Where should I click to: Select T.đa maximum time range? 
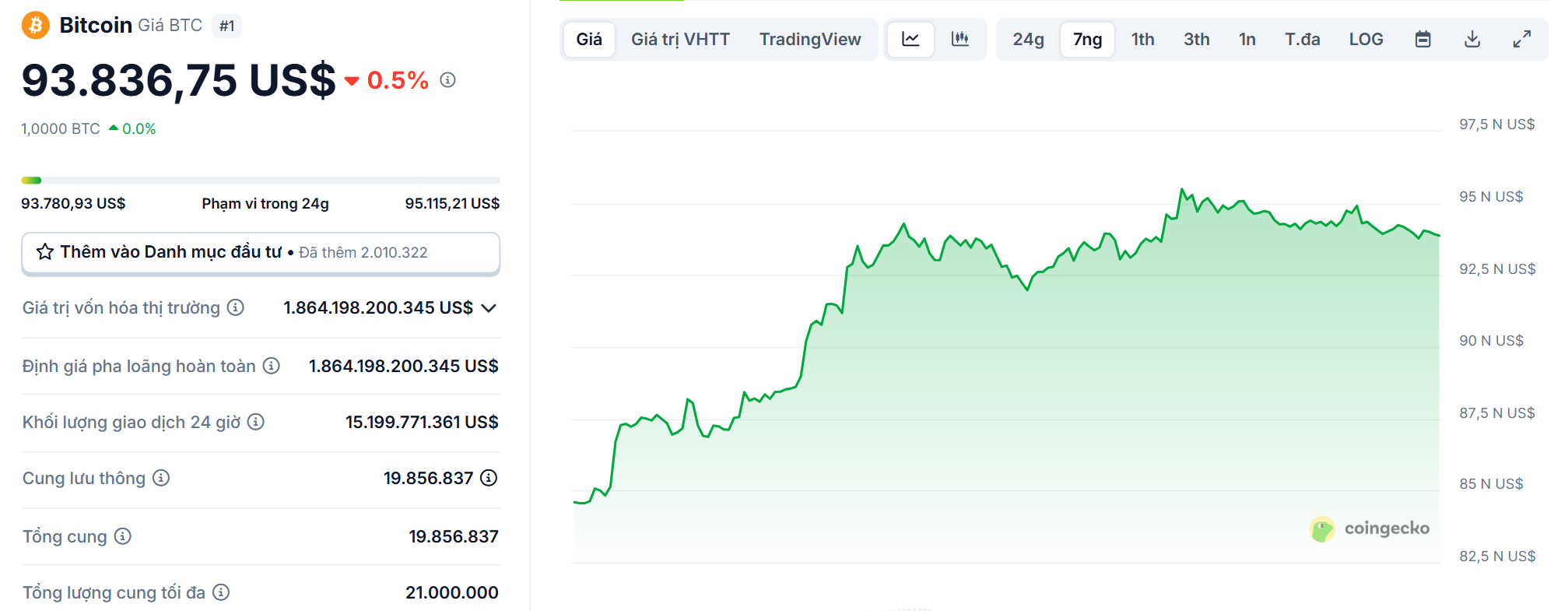click(1303, 39)
